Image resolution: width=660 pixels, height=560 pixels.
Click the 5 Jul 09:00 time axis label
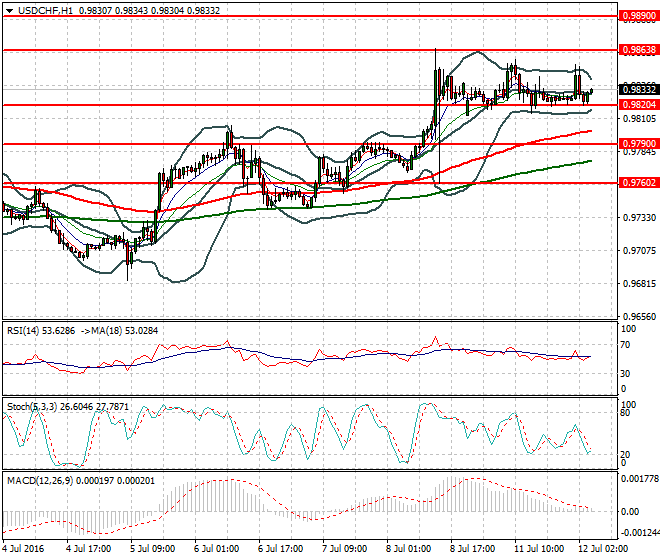152,549
